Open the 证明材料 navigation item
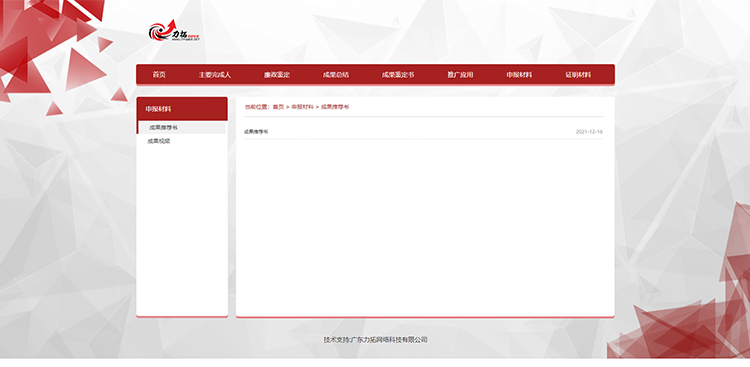 click(x=578, y=75)
